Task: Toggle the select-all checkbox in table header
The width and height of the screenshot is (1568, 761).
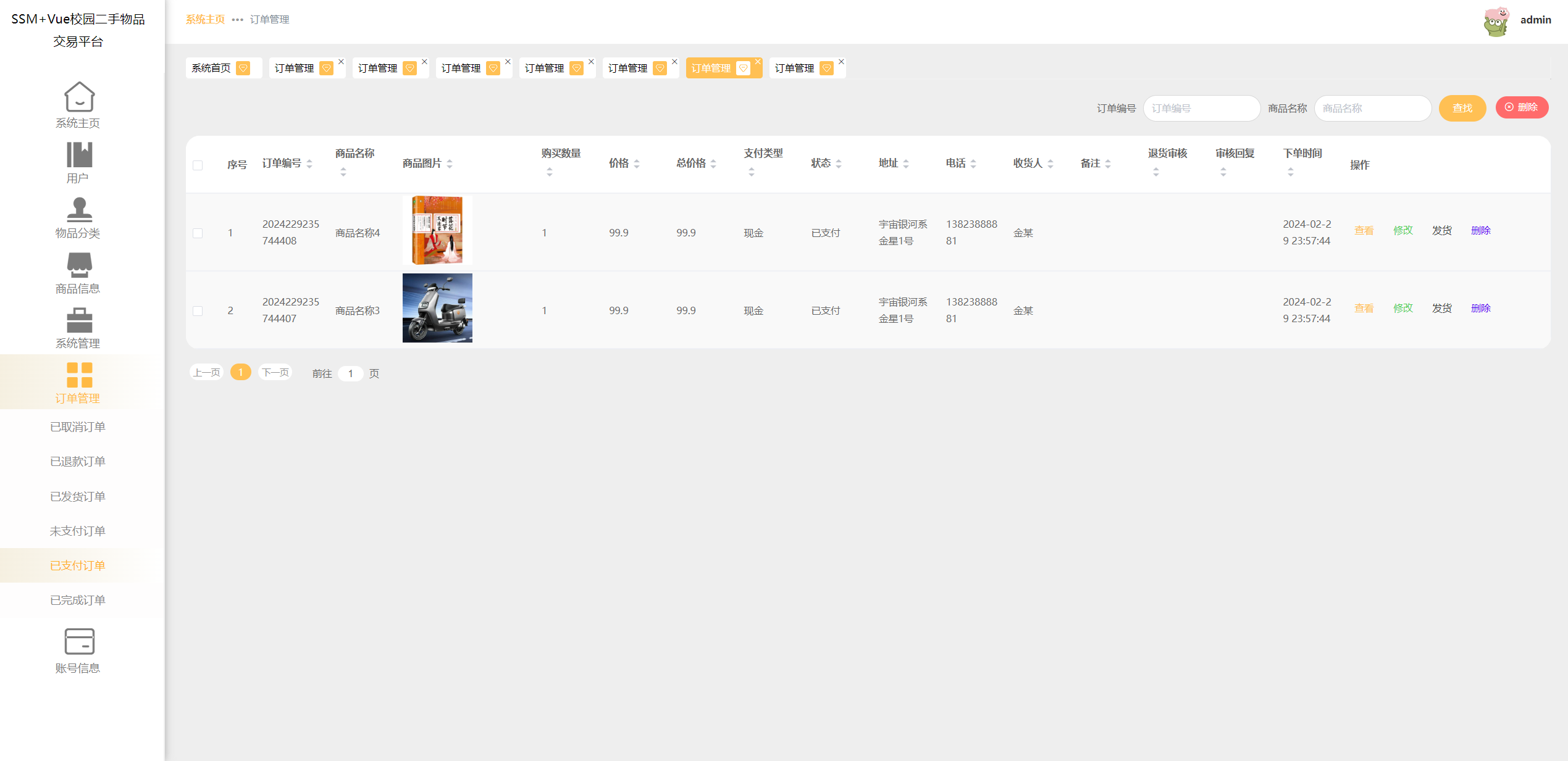Action: (x=198, y=165)
